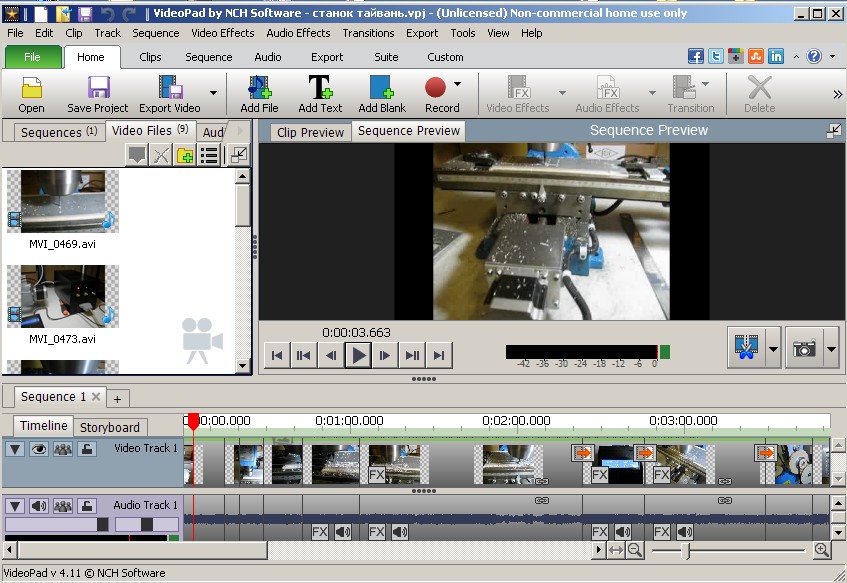Toggle lock on Video Track 1
Viewport: 847px width, 583px height.
click(x=86, y=449)
